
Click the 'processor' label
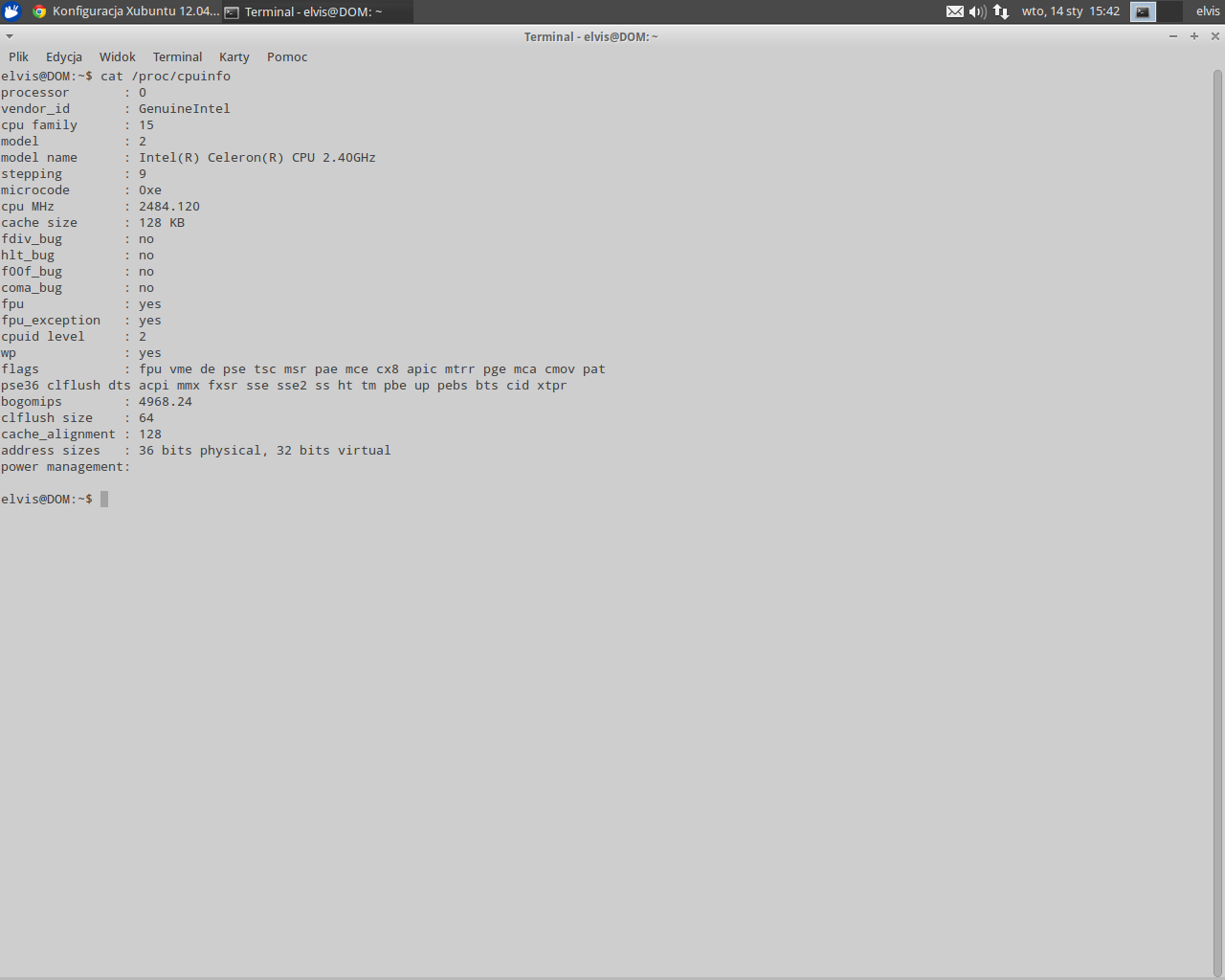tap(35, 93)
